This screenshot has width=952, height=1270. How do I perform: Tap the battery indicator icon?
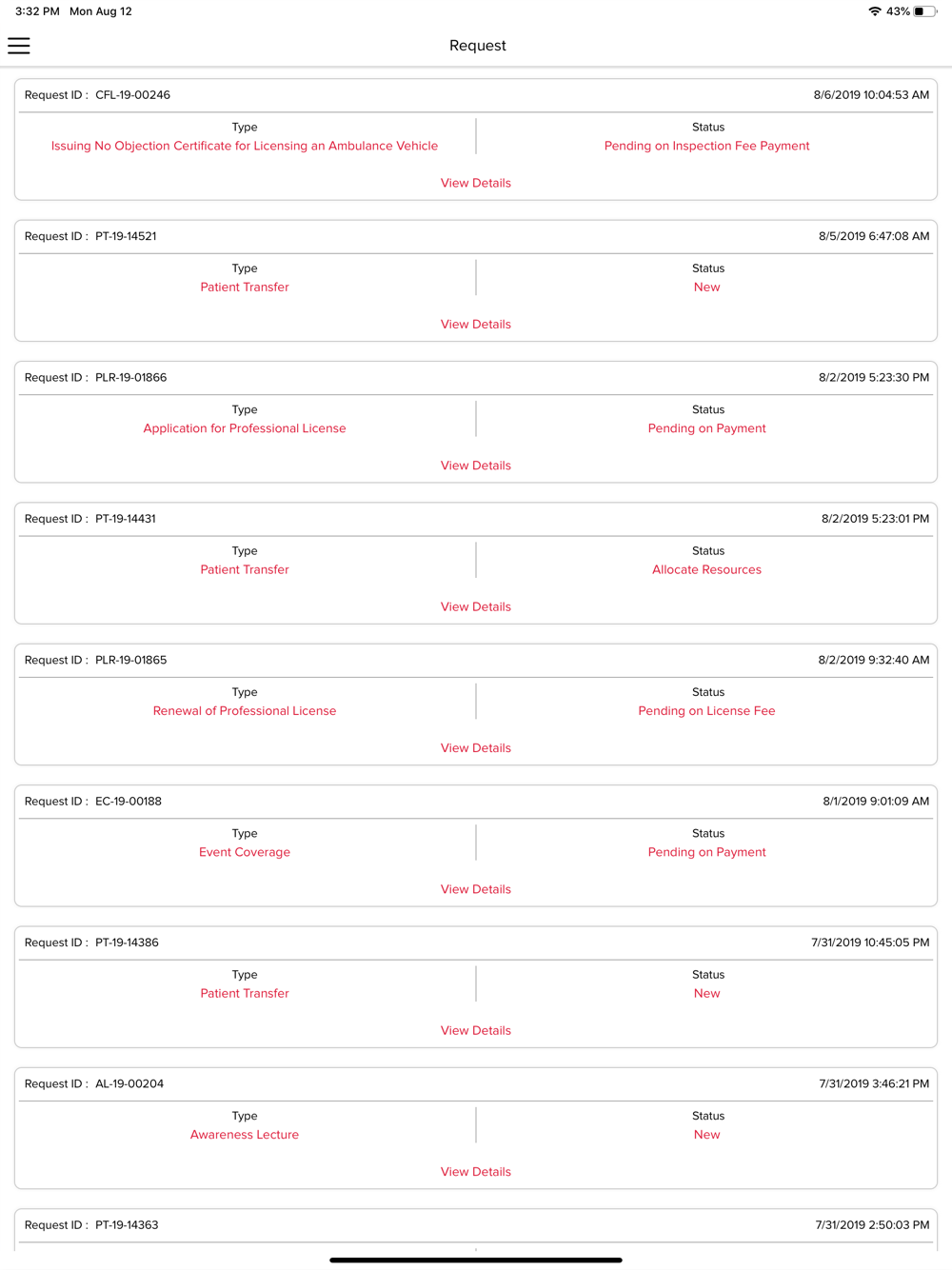(x=923, y=11)
